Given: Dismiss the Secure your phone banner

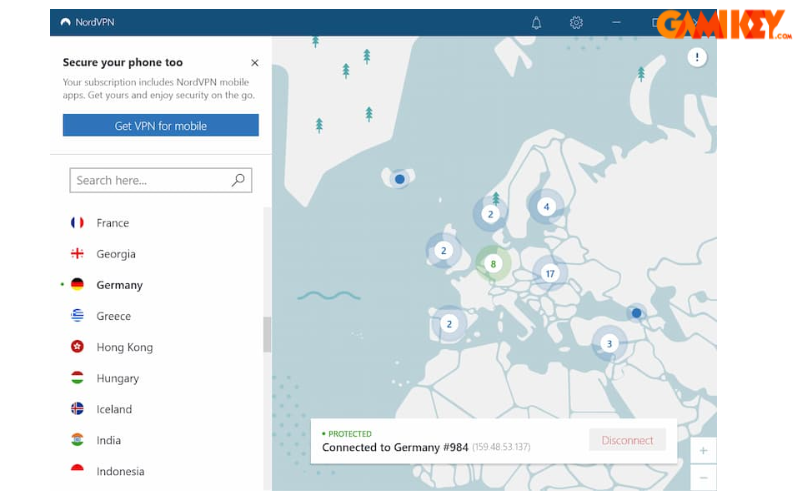Looking at the screenshot, I should click(x=254, y=62).
